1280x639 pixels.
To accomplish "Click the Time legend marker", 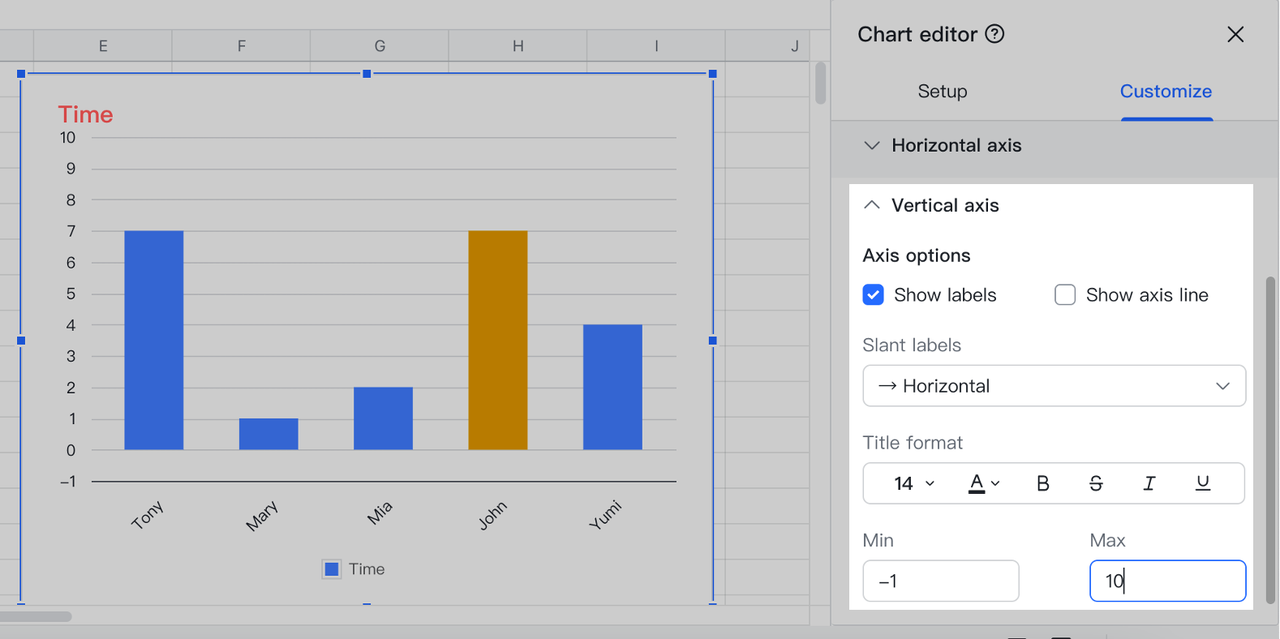I will click(331, 568).
